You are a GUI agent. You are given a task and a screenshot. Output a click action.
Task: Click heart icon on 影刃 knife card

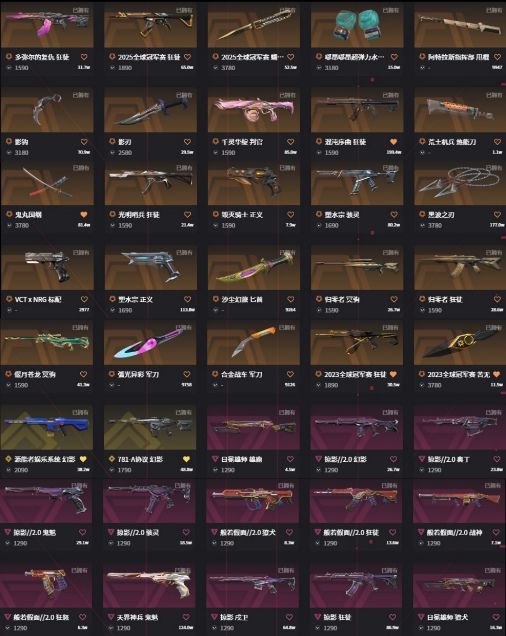187,142
